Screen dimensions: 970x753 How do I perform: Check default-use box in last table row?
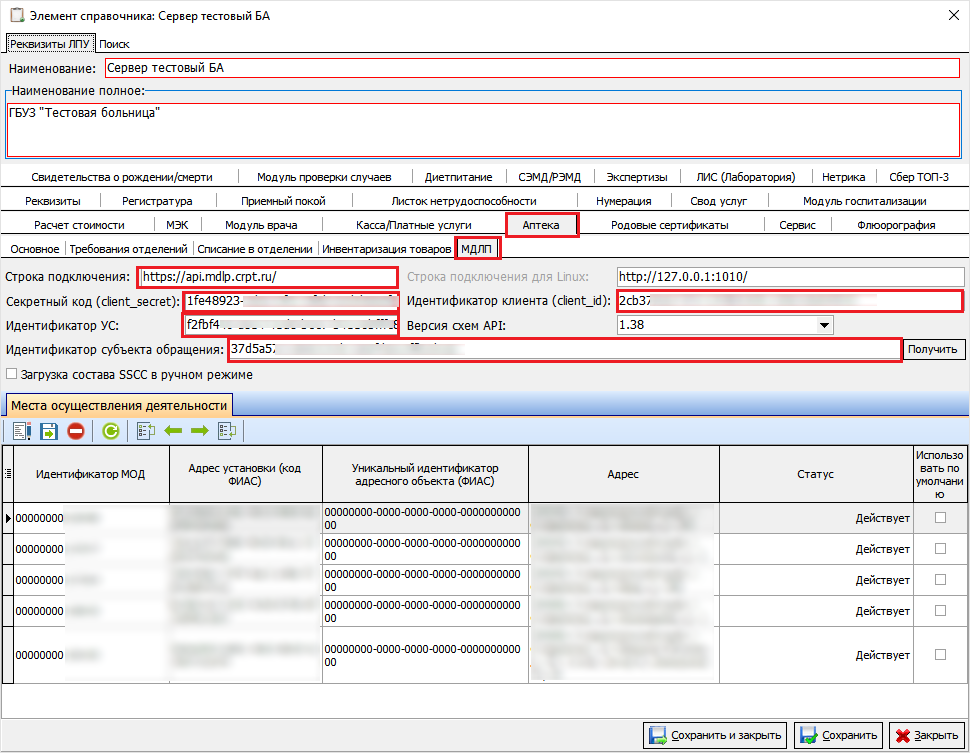click(x=939, y=654)
